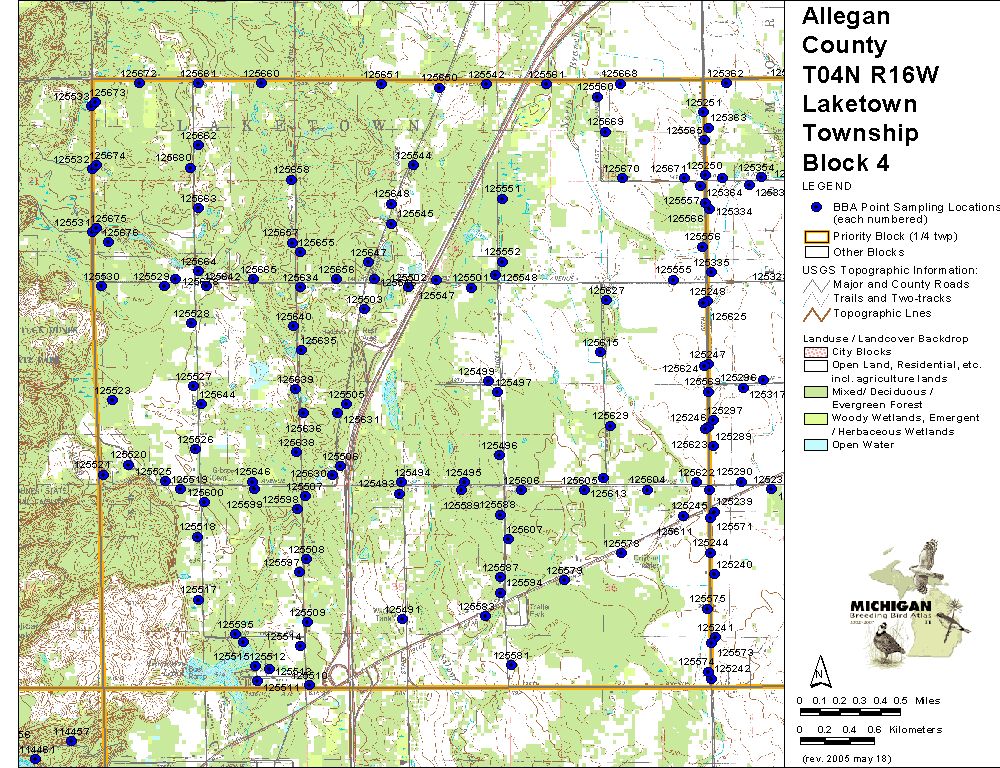This screenshot has width=1000, height=768.
Task: Click sampling point 125615
Action: click(x=602, y=352)
